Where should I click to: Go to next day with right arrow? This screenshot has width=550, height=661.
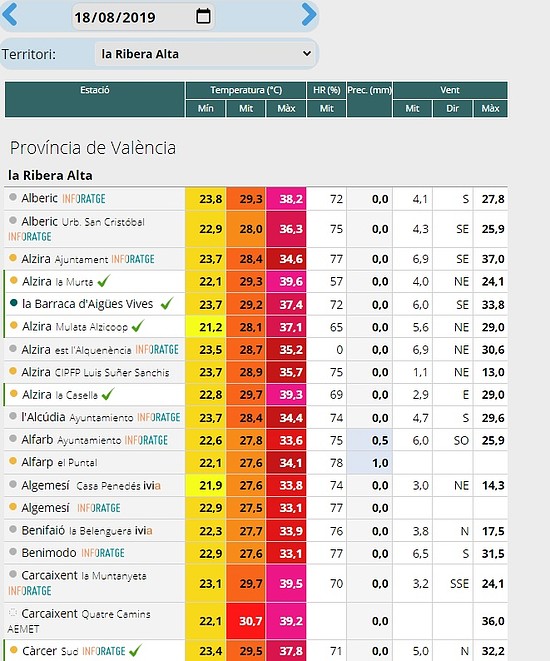309,15
